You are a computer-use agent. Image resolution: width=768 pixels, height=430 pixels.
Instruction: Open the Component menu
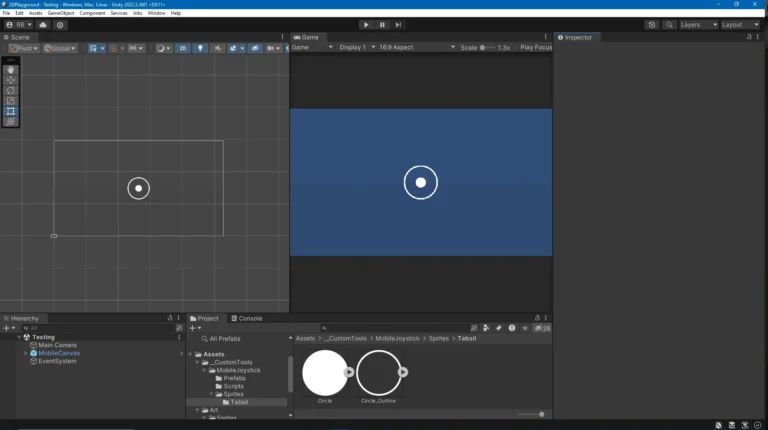(92, 13)
